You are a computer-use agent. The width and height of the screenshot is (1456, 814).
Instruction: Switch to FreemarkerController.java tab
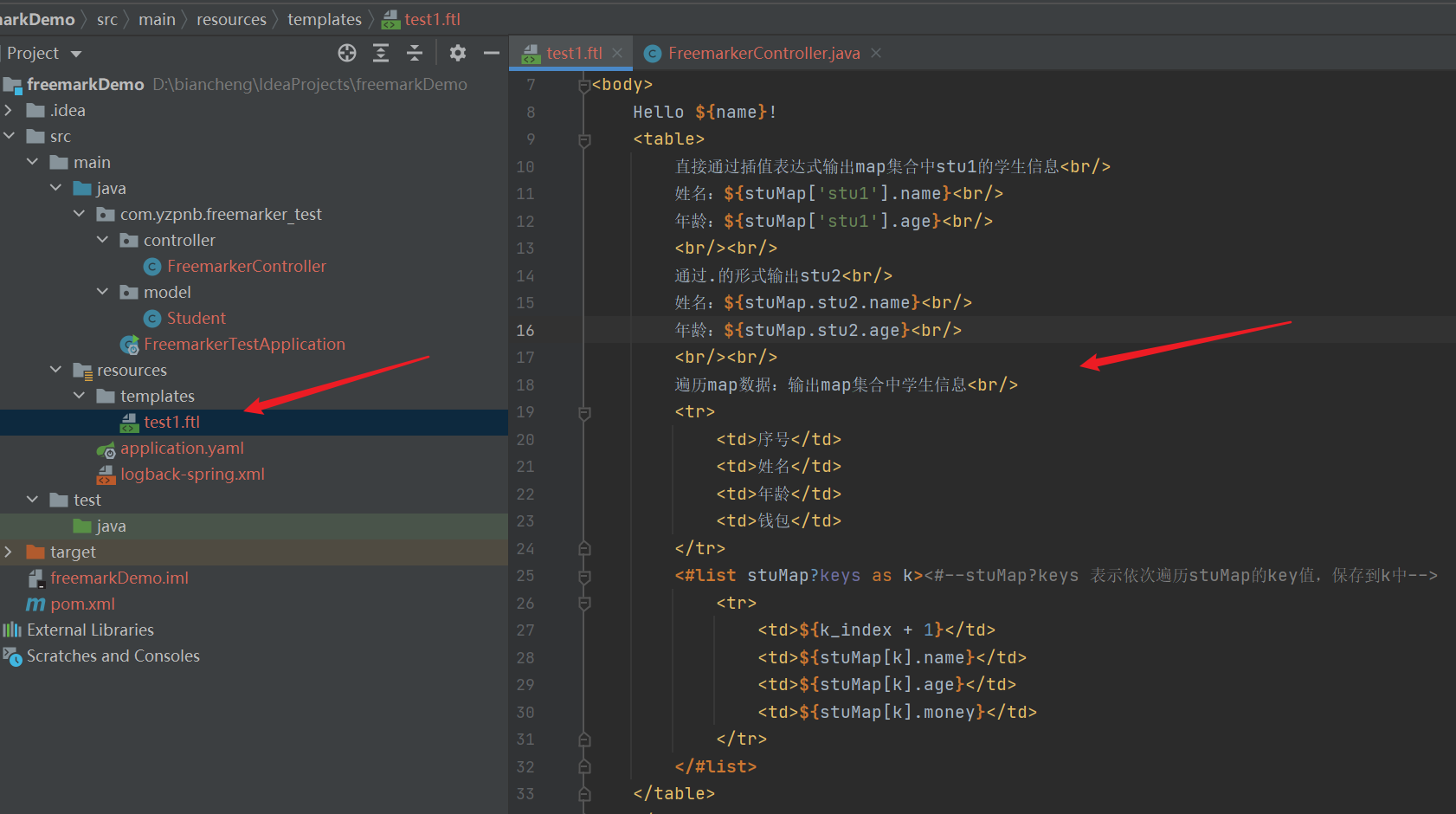pos(764,53)
